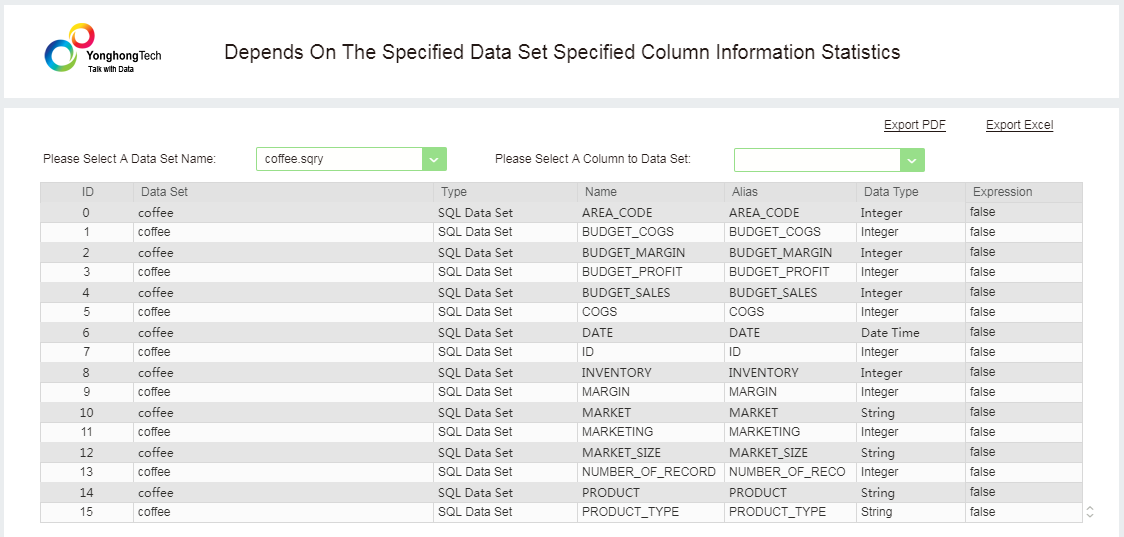The image size is (1124, 537).
Task: Export the report as PDF
Action: [914, 125]
